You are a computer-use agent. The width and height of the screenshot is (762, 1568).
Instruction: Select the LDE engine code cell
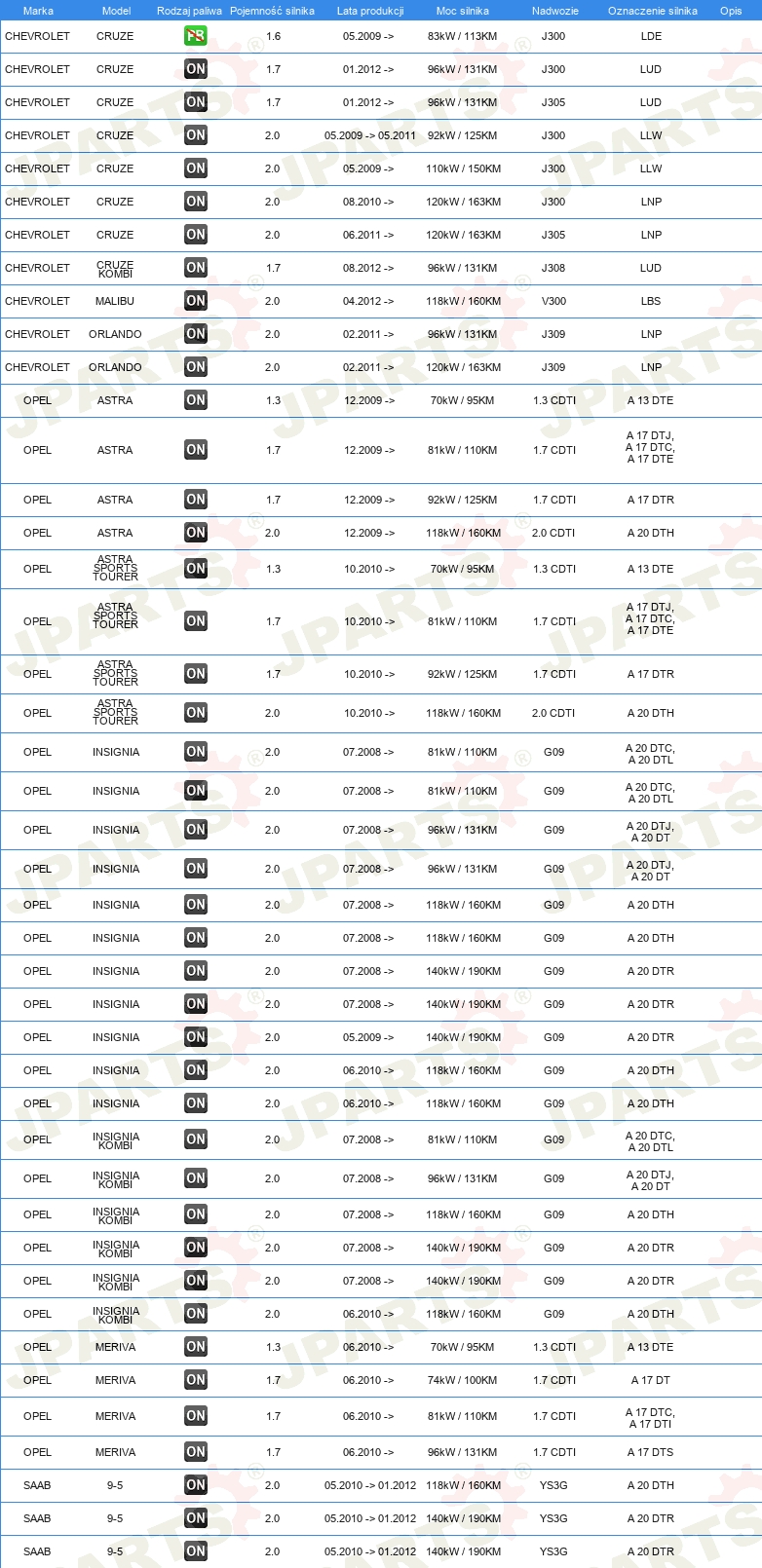(x=651, y=36)
